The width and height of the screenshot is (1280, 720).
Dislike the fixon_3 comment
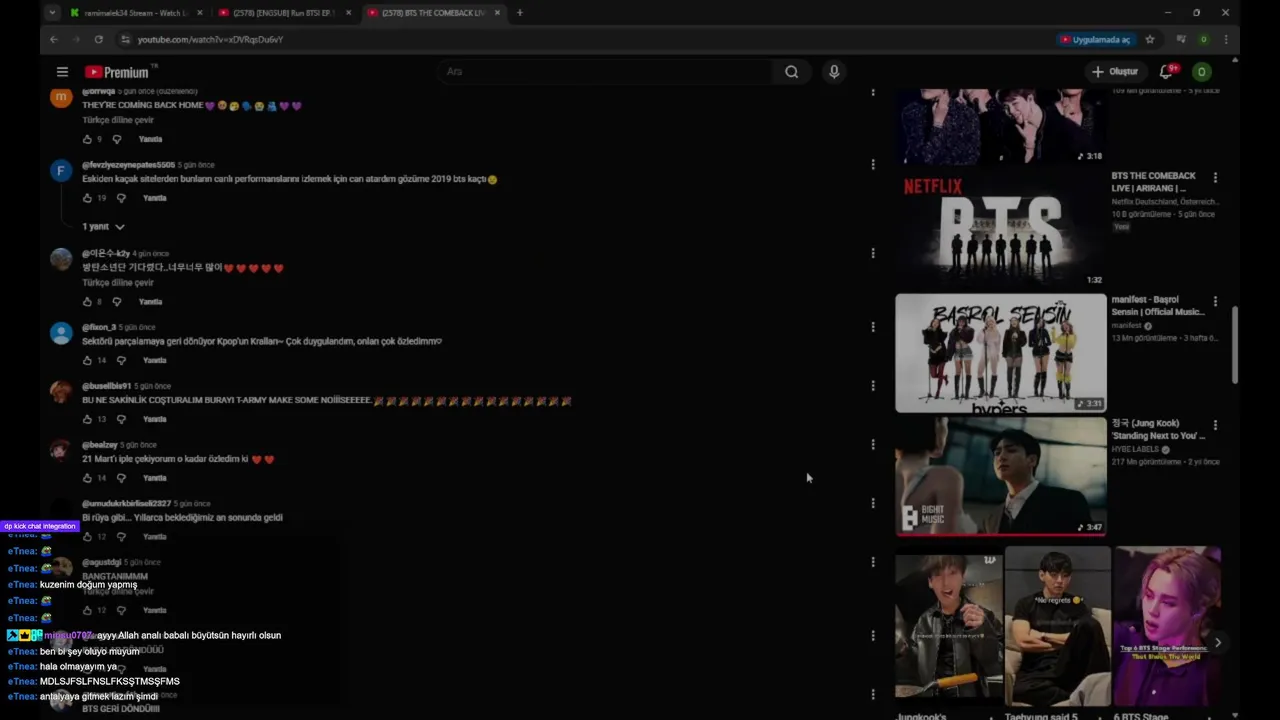coord(121,360)
